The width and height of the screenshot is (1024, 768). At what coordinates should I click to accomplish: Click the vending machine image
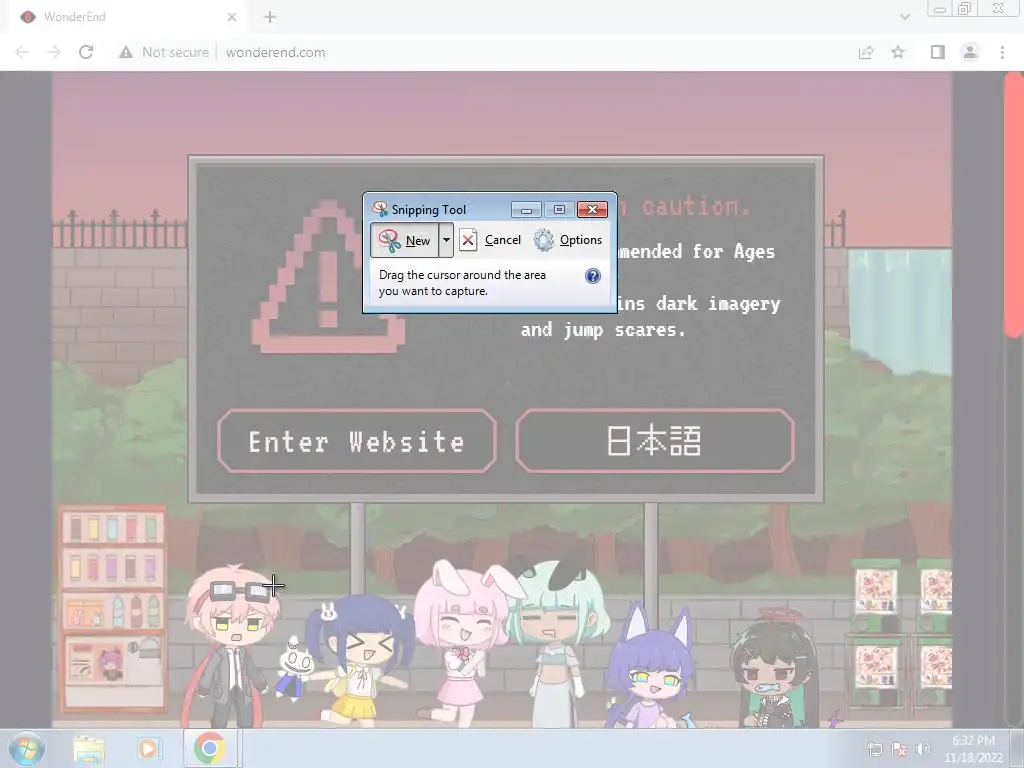click(112, 609)
